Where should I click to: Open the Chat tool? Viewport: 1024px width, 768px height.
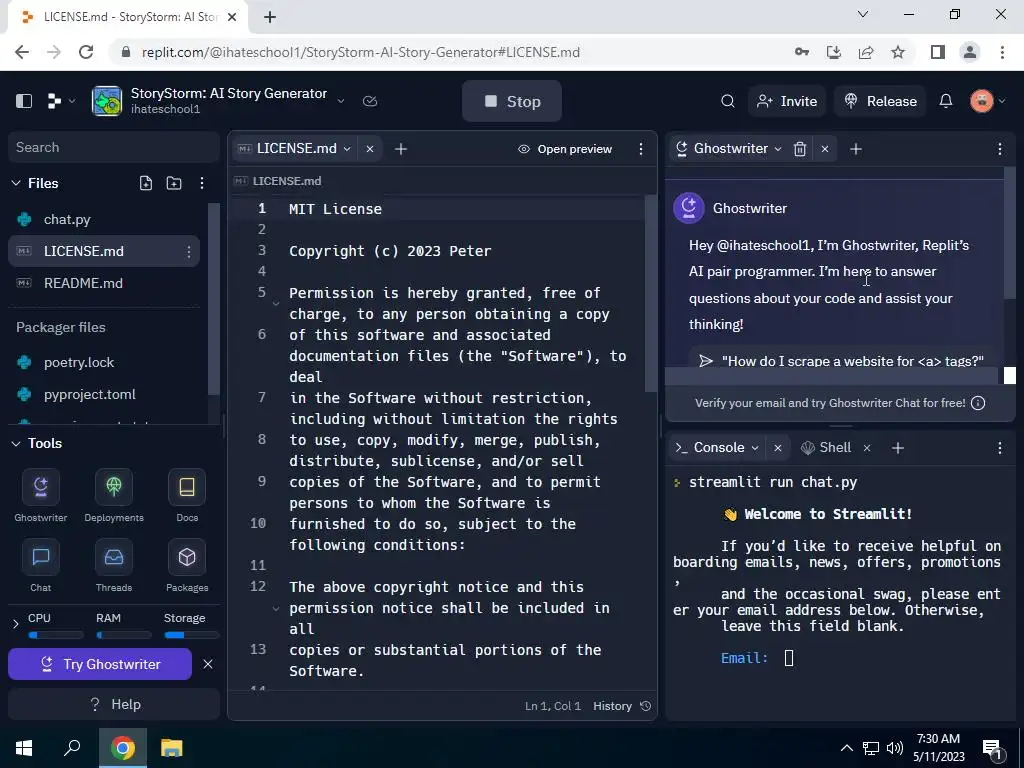coord(40,566)
